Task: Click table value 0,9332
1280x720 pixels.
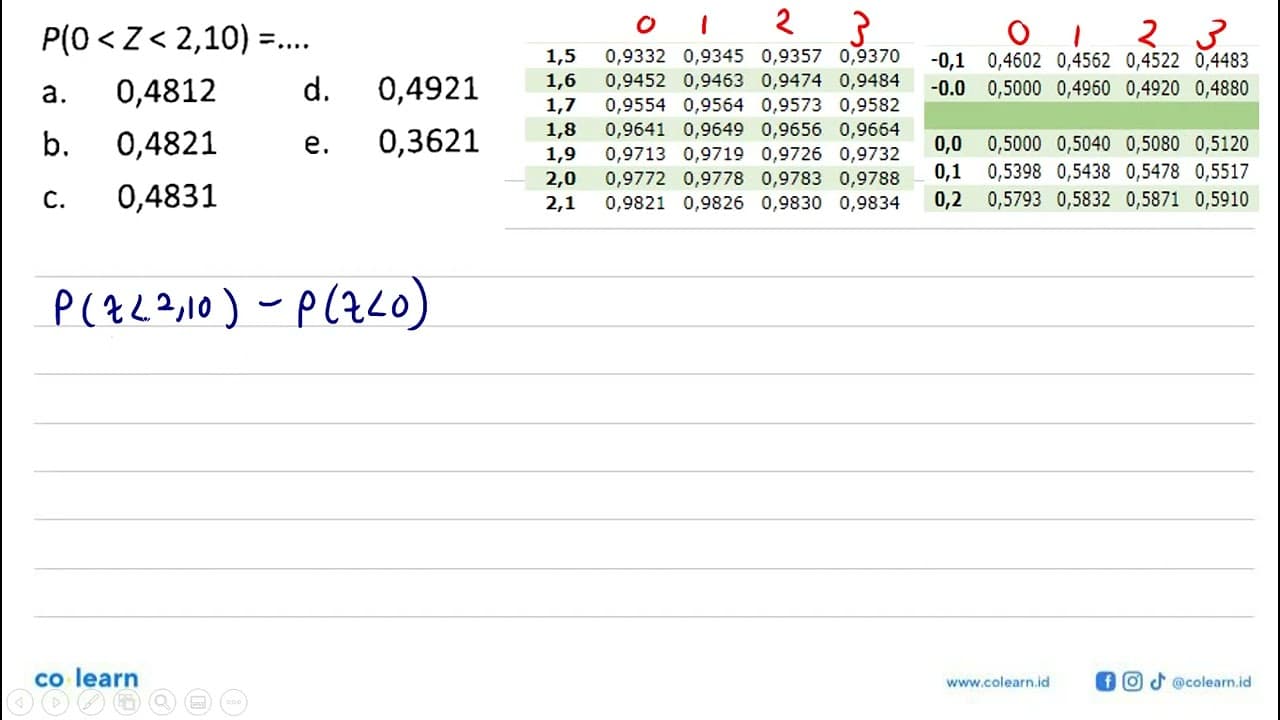Action: coord(635,56)
